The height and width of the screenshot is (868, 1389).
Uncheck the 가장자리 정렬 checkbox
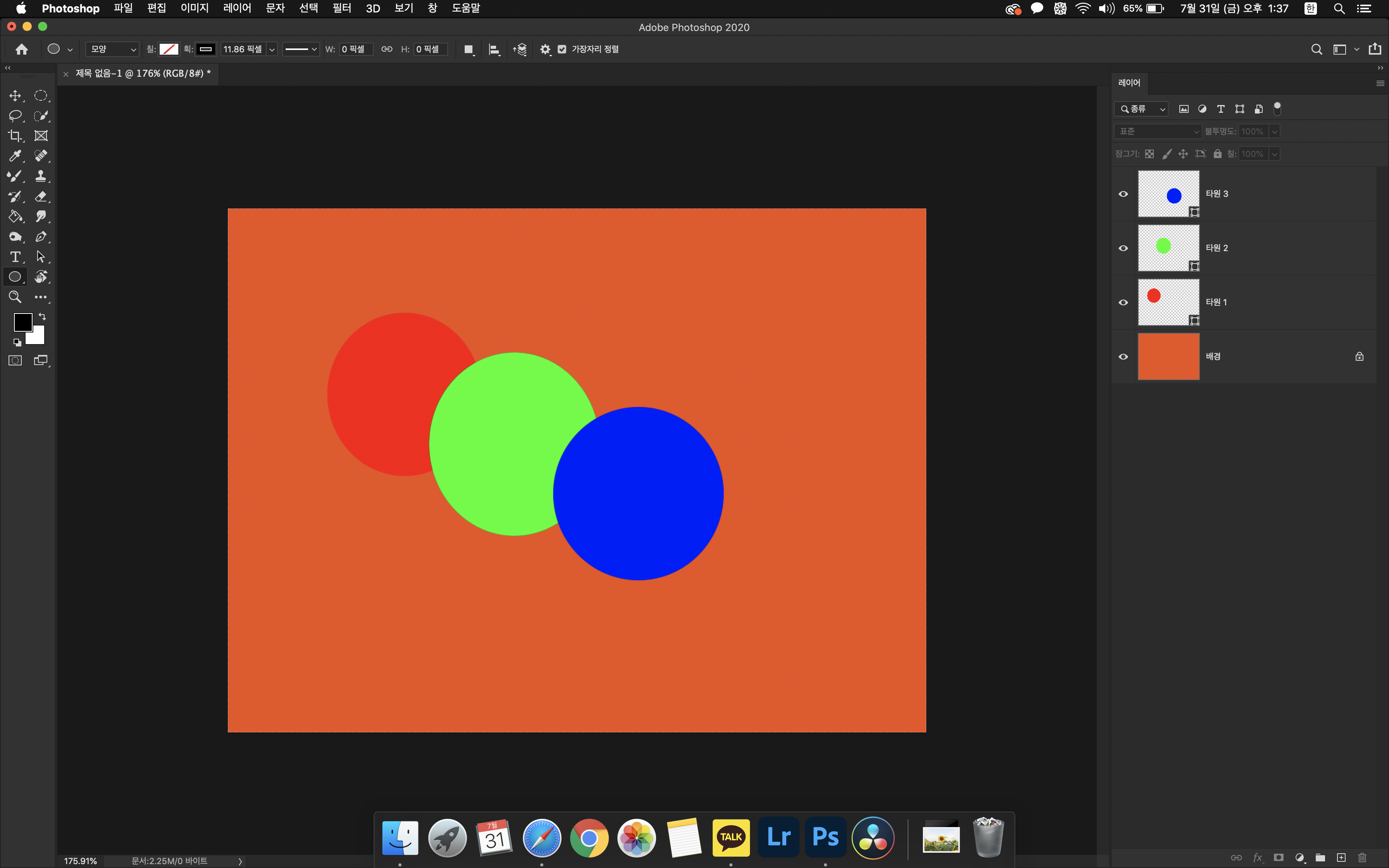pos(562,49)
